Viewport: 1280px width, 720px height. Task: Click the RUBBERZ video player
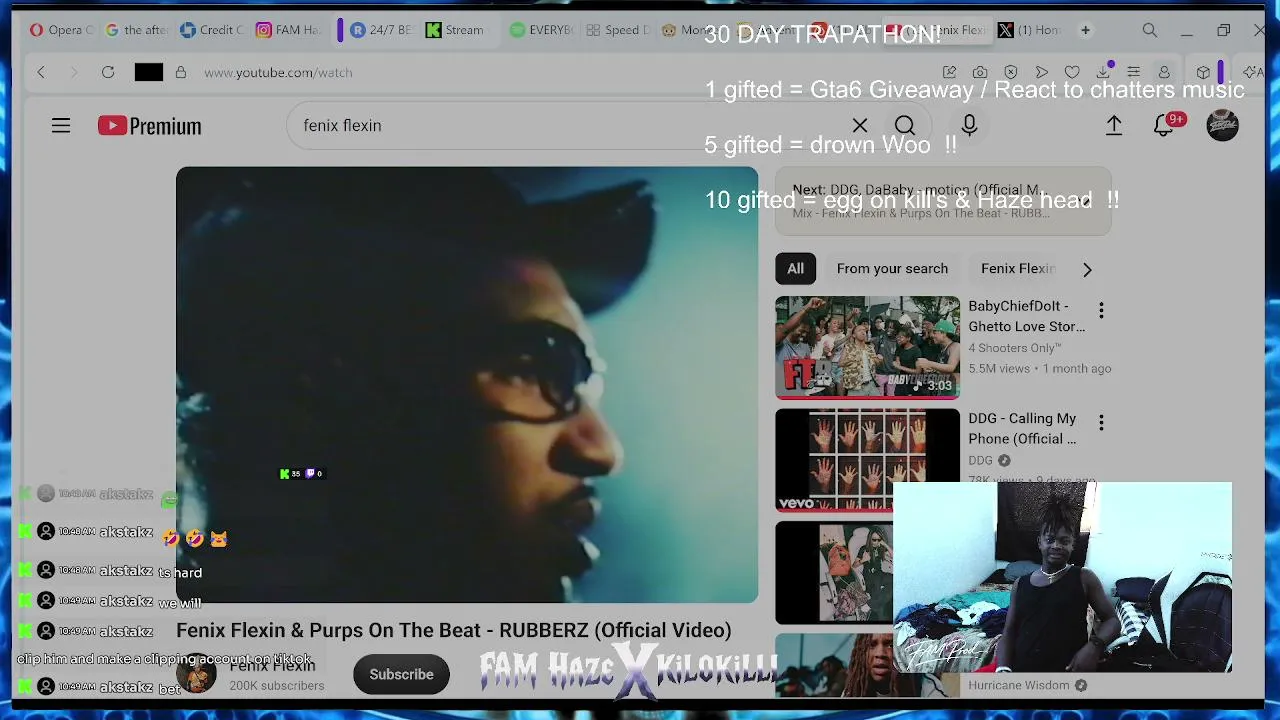467,385
